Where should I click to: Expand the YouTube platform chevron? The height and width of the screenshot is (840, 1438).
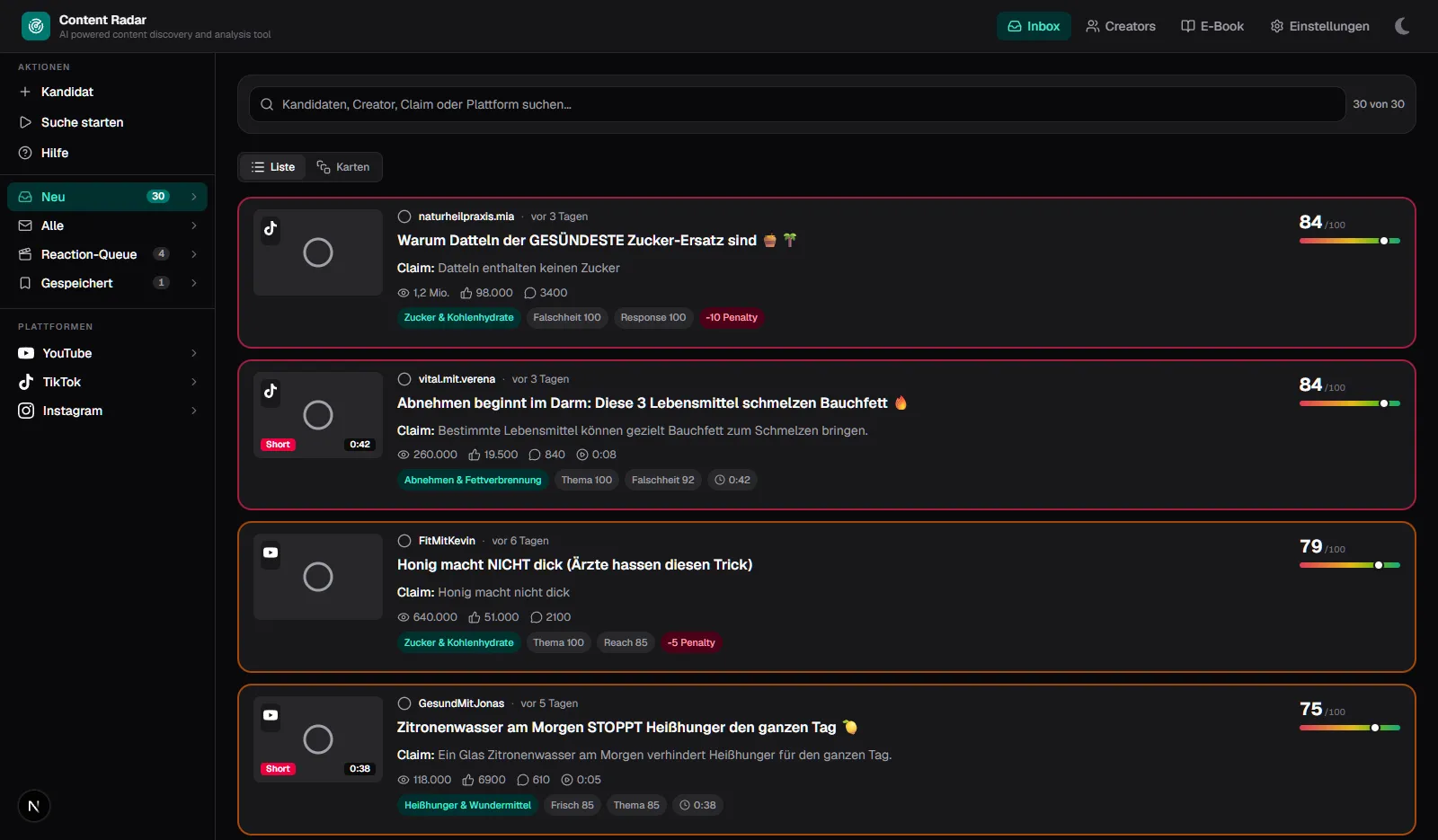[x=194, y=353]
